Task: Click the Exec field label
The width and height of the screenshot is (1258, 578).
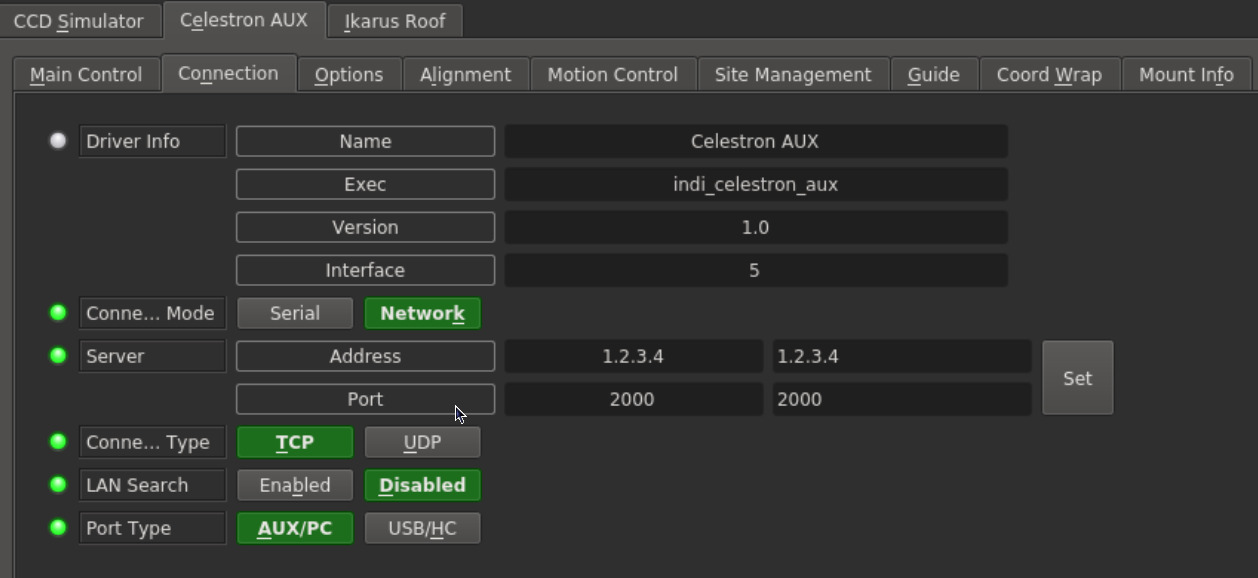Action: [365, 184]
